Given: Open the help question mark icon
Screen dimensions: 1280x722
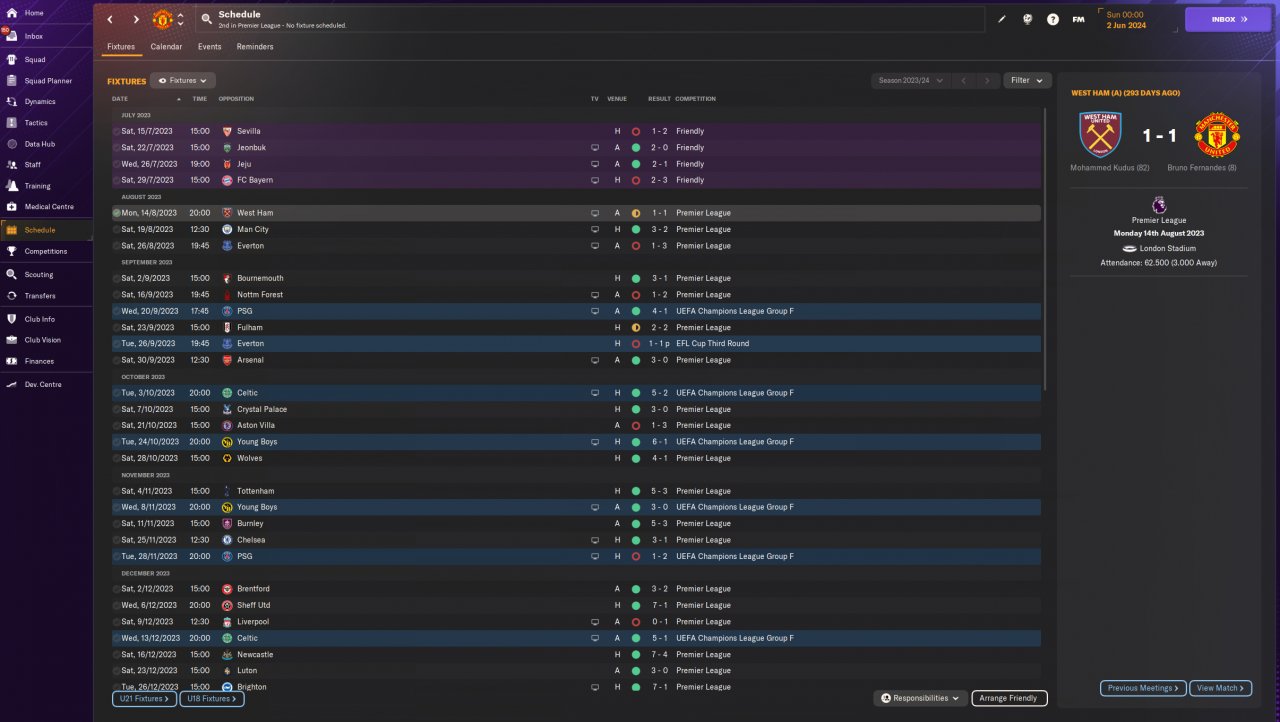Looking at the screenshot, I should pos(1053,19).
